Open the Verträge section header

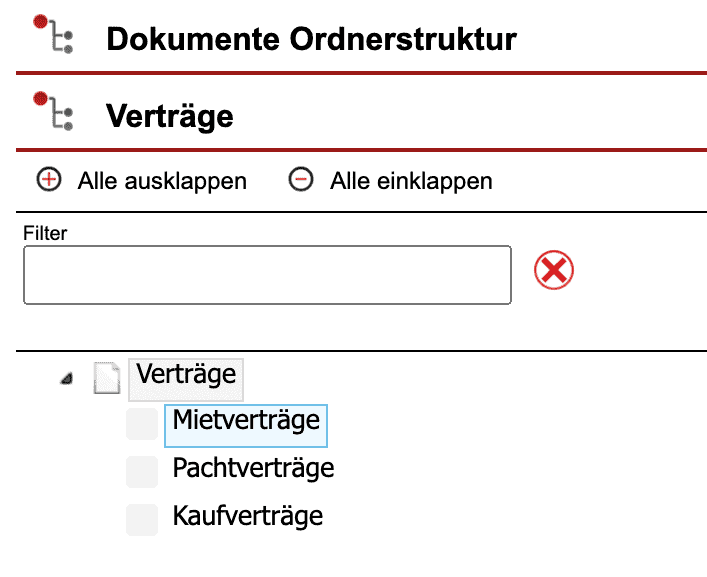coord(169,116)
